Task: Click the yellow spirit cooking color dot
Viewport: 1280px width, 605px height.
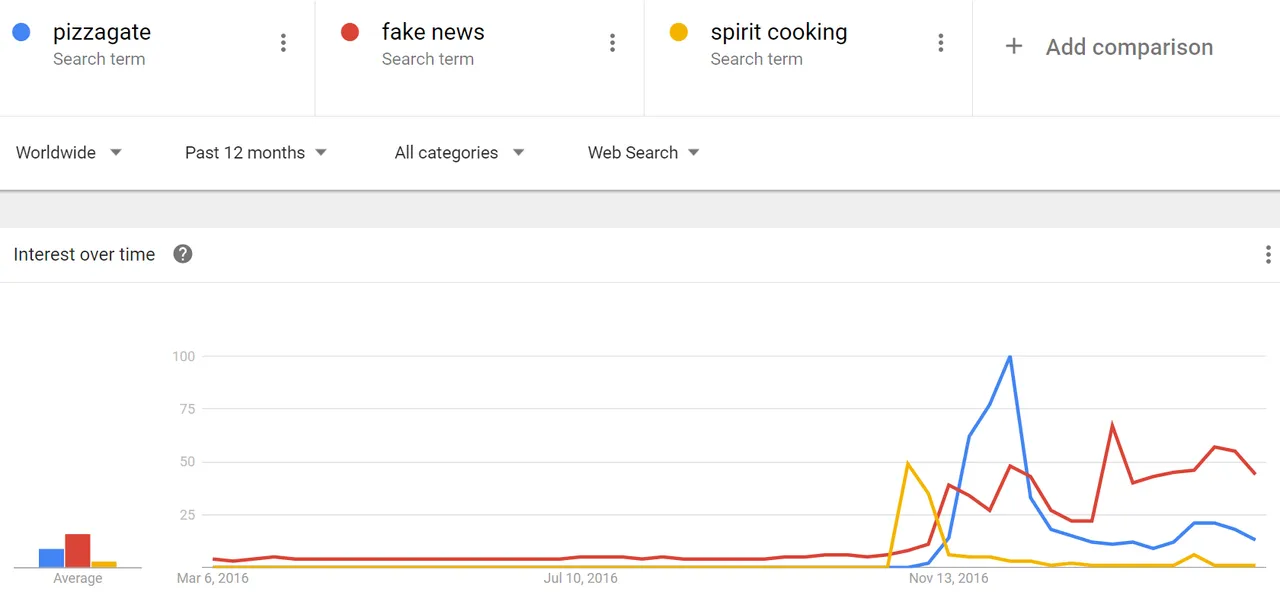Action: tap(678, 32)
